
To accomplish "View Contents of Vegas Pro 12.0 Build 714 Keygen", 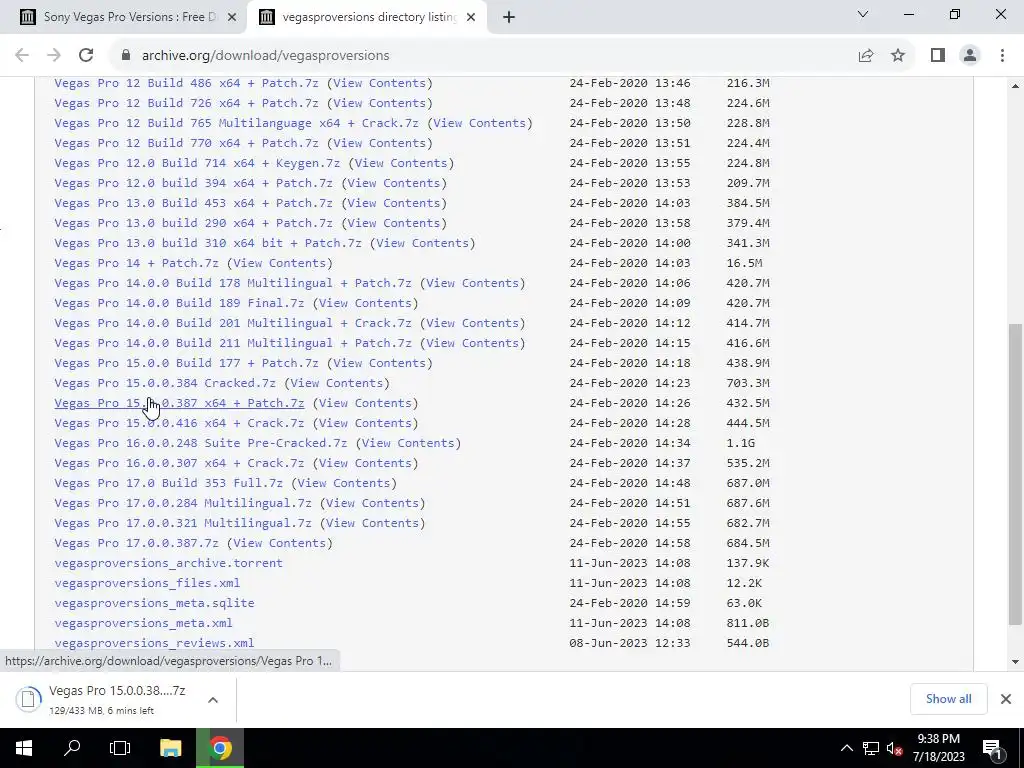I will click(x=400, y=163).
